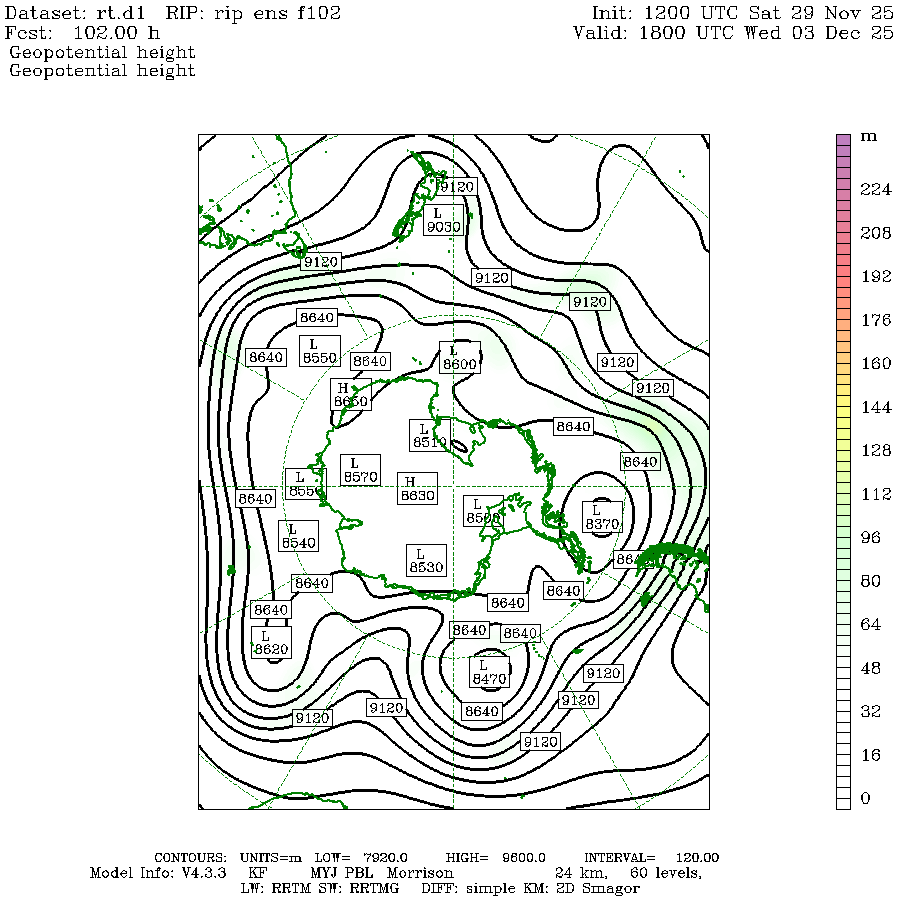Click the 'HIGH= 9600.0' contour value
Screen dimensions: 900x900
coord(496,858)
